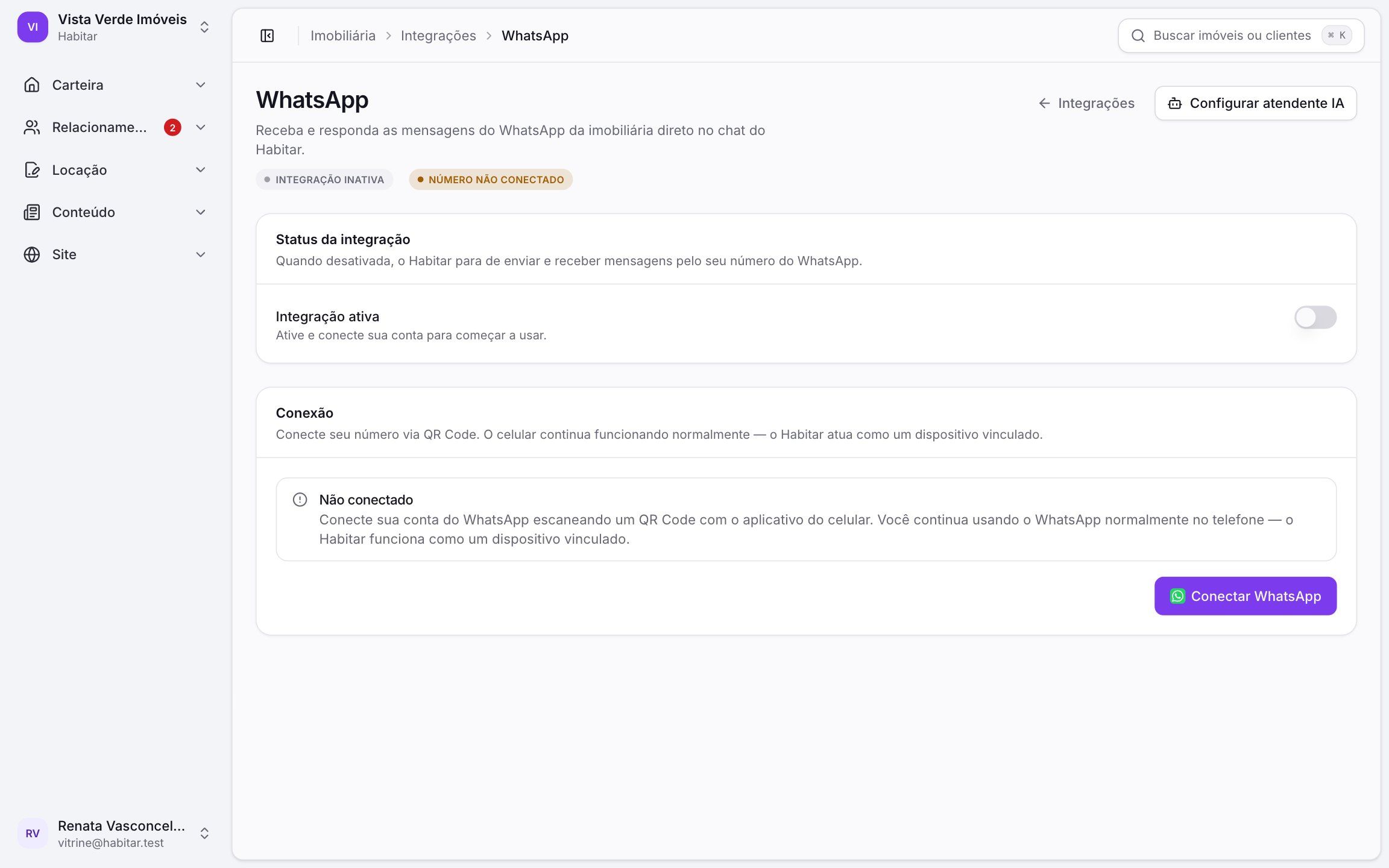Image resolution: width=1389 pixels, height=868 pixels.
Task: Follow the Integrações back link
Action: tap(1086, 103)
